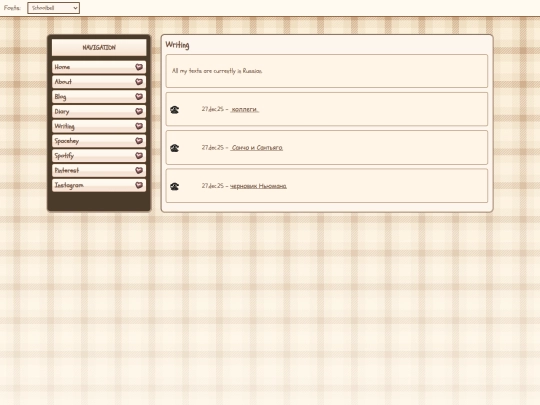The height and width of the screenshot is (405, 540).
Task: Open the Санчо и Сантьяго text link
Action: [257, 148]
